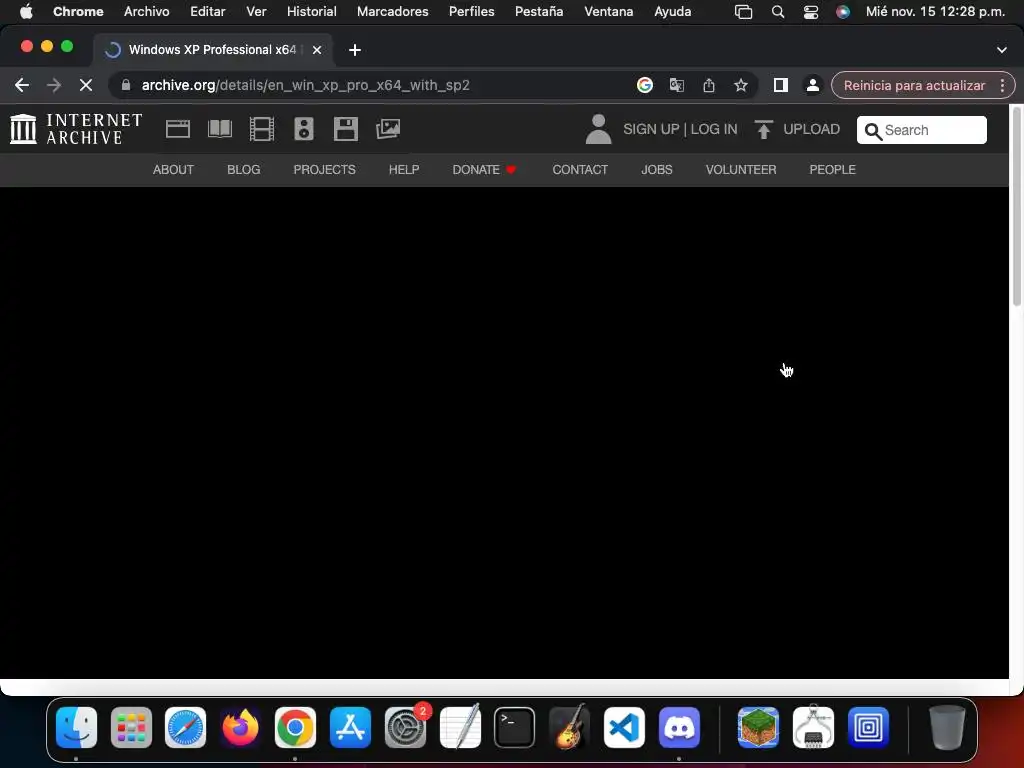This screenshot has height=768, width=1024.
Task: Open GarageBand from the Dock
Action: [569, 728]
